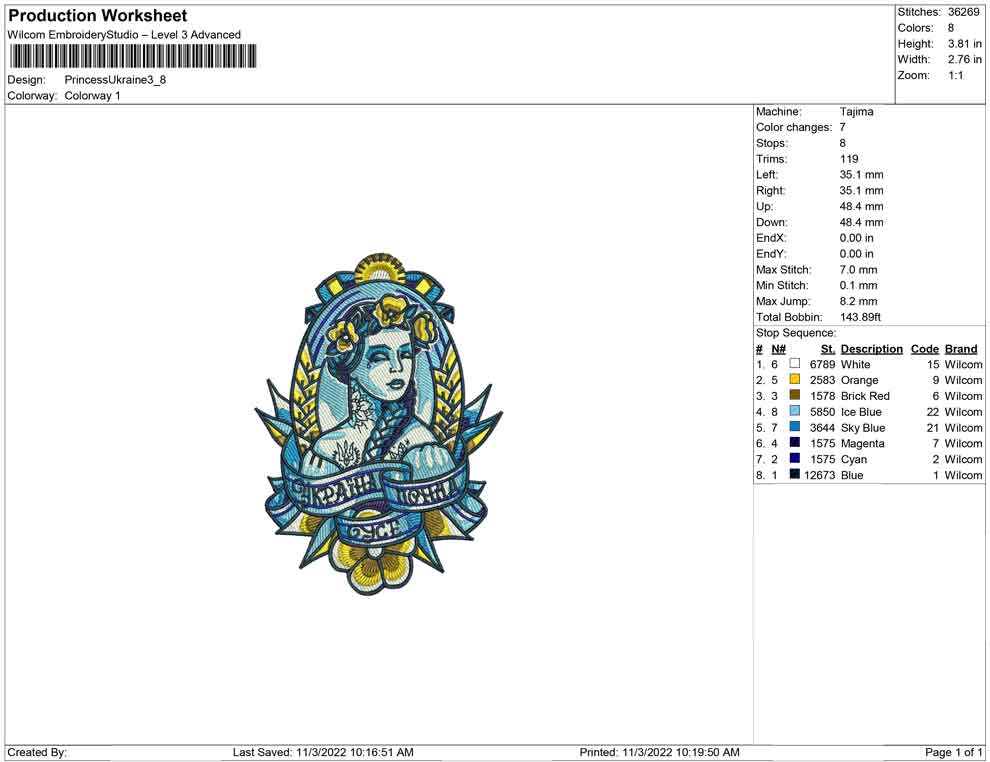Click the design name PrincessUkraine3_8
The width and height of the screenshot is (990, 762).
[x=115, y=80]
